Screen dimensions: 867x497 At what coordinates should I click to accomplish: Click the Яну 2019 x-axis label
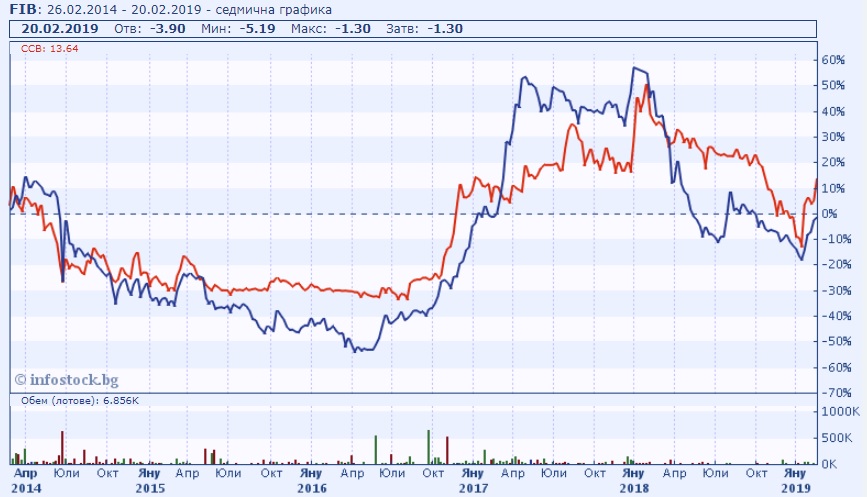pyautogui.click(x=796, y=480)
